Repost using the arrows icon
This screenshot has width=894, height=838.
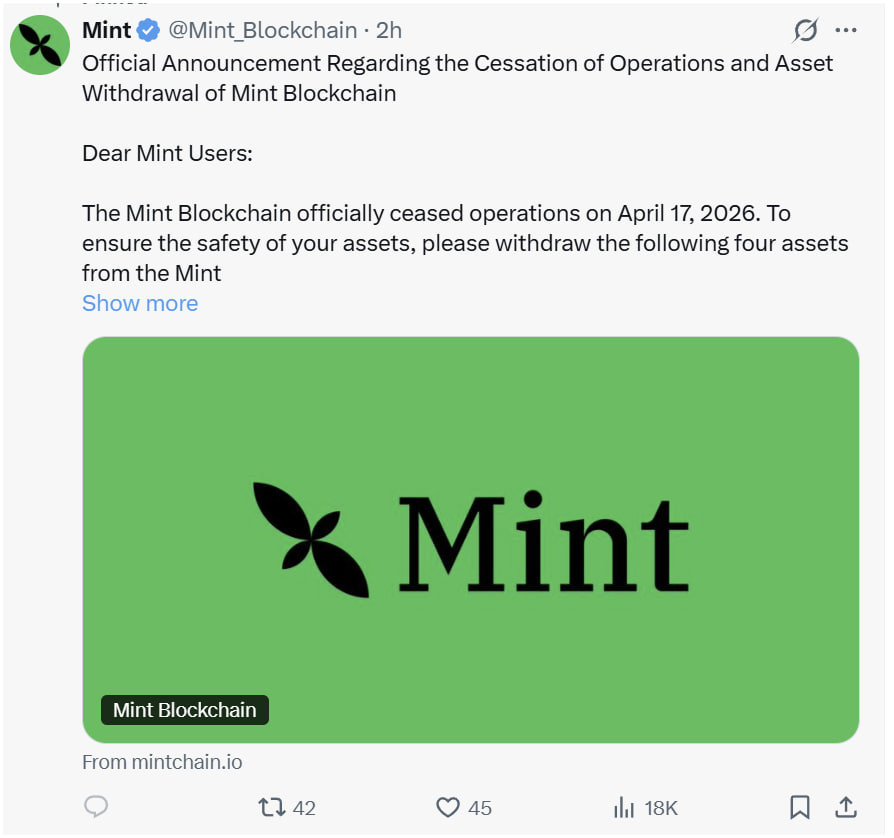coord(272,807)
